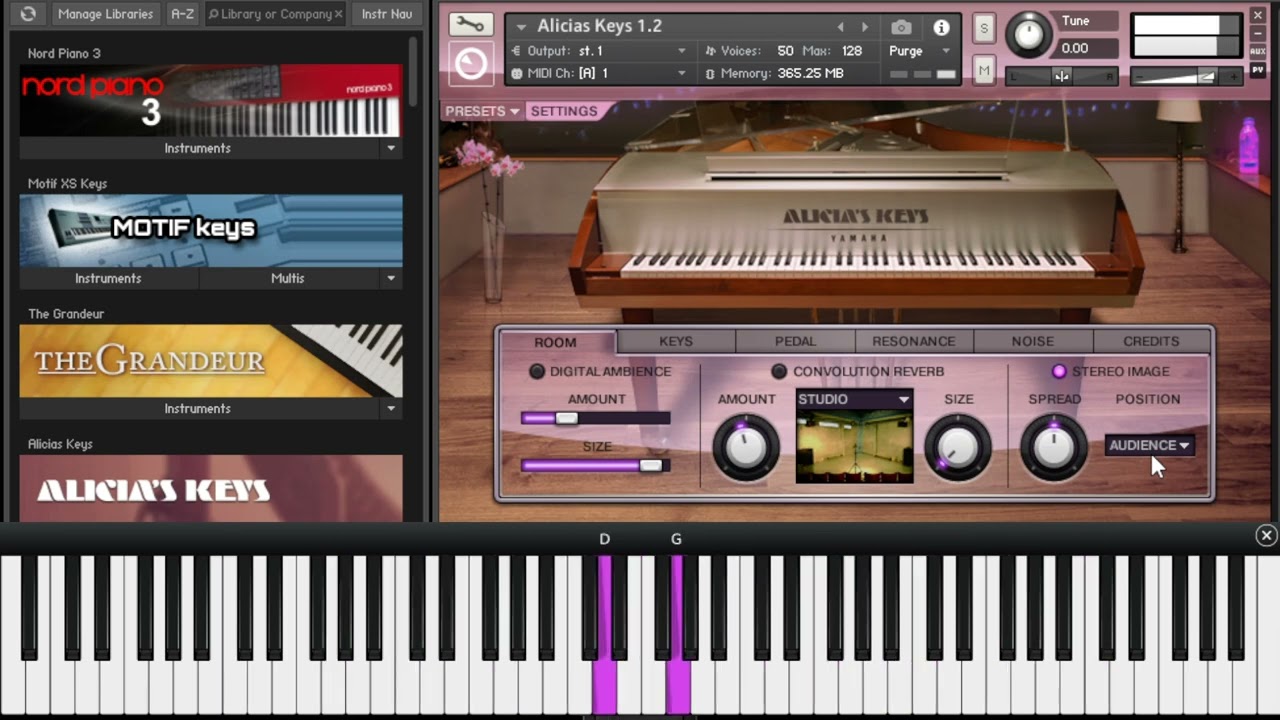This screenshot has width=1280, height=720.
Task: Switch to the KEYS tab
Action: [x=676, y=341]
